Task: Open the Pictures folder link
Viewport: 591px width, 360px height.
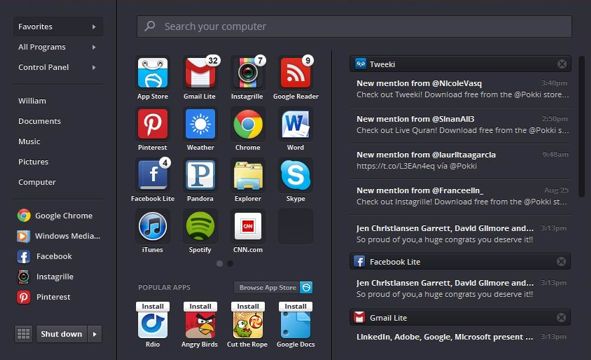Action: click(33, 162)
